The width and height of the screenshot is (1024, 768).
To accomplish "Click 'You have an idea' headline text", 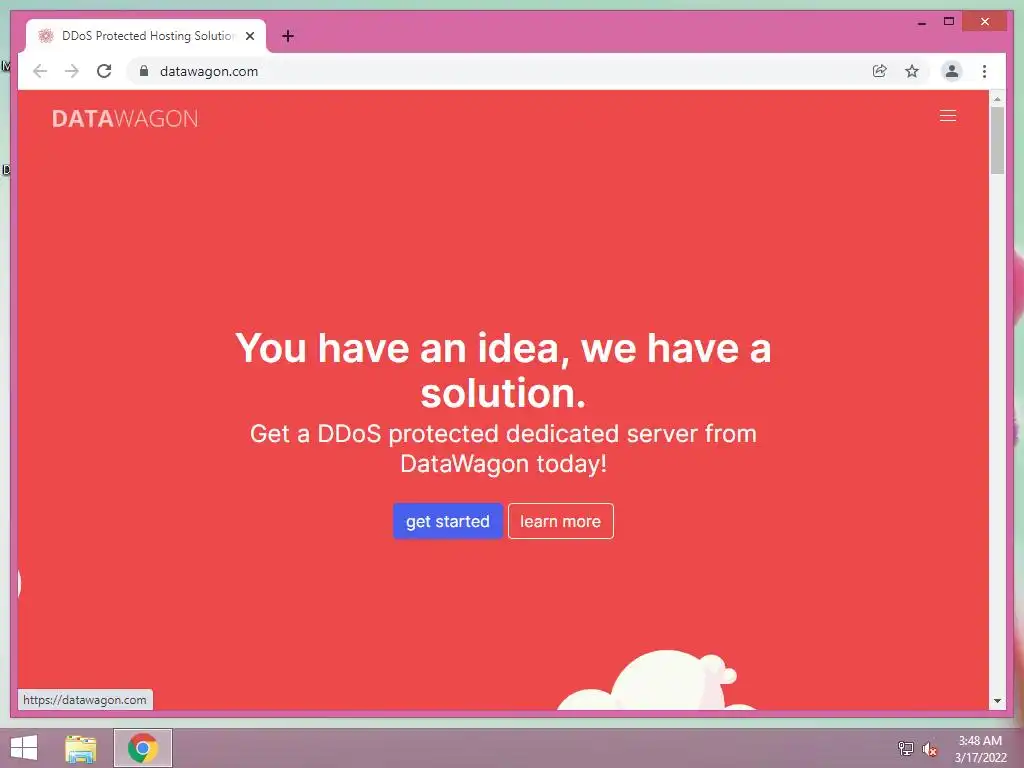I will tap(503, 370).
